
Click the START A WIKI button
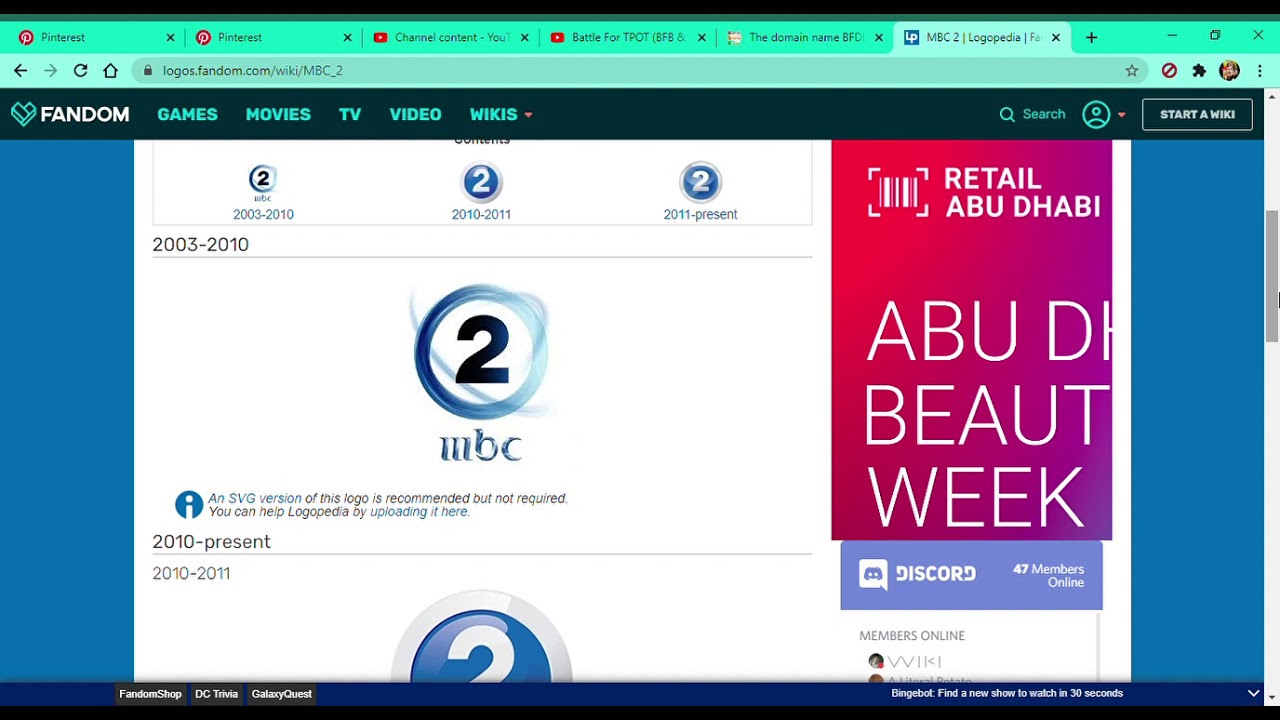click(x=1197, y=114)
